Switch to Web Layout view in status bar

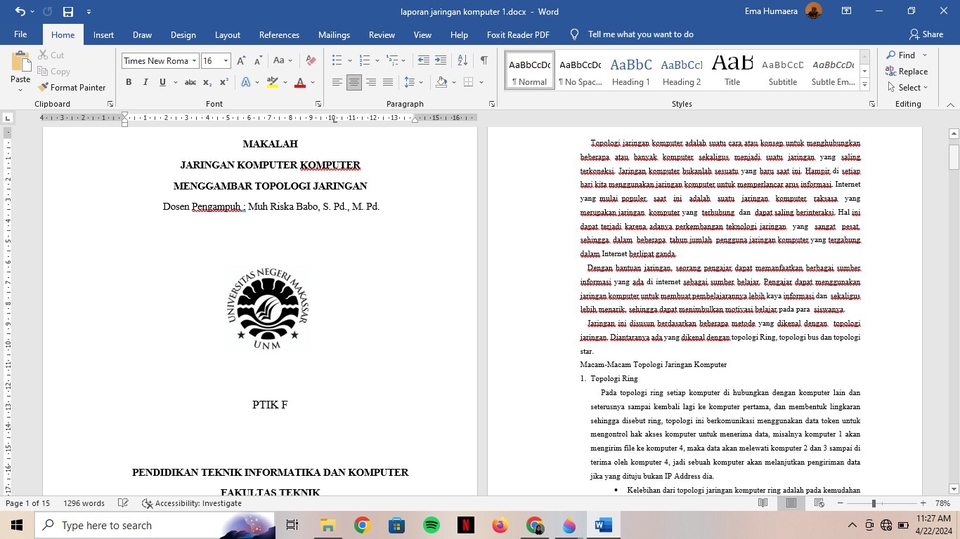819,503
